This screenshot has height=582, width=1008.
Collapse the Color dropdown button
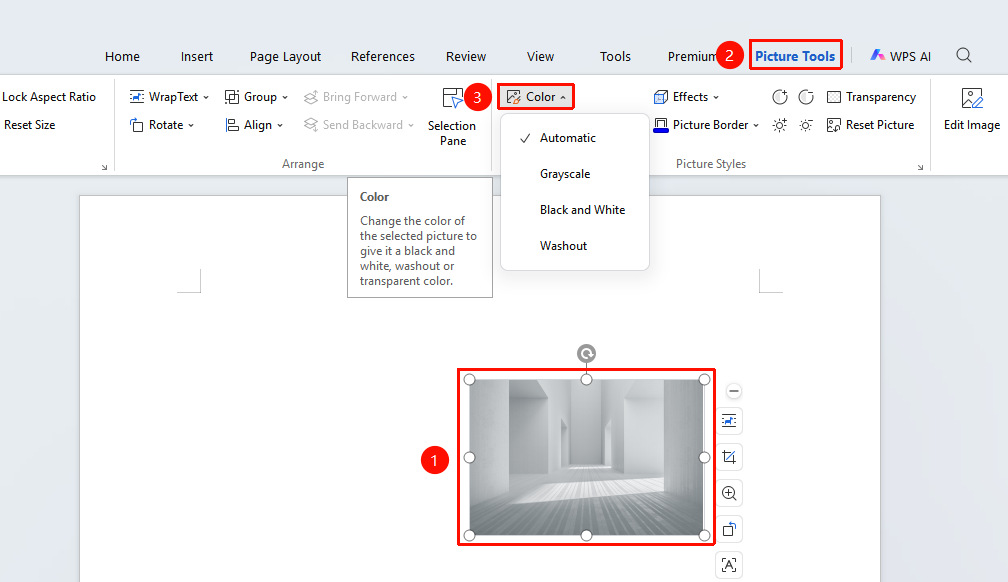[536, 97]
